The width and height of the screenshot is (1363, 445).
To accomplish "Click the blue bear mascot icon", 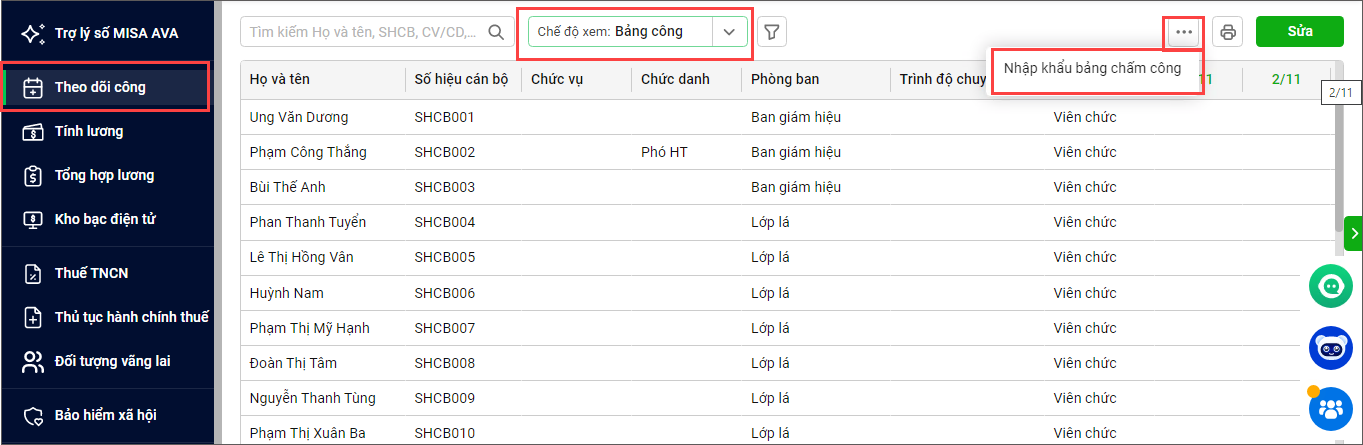I will tap(1330, 348).
